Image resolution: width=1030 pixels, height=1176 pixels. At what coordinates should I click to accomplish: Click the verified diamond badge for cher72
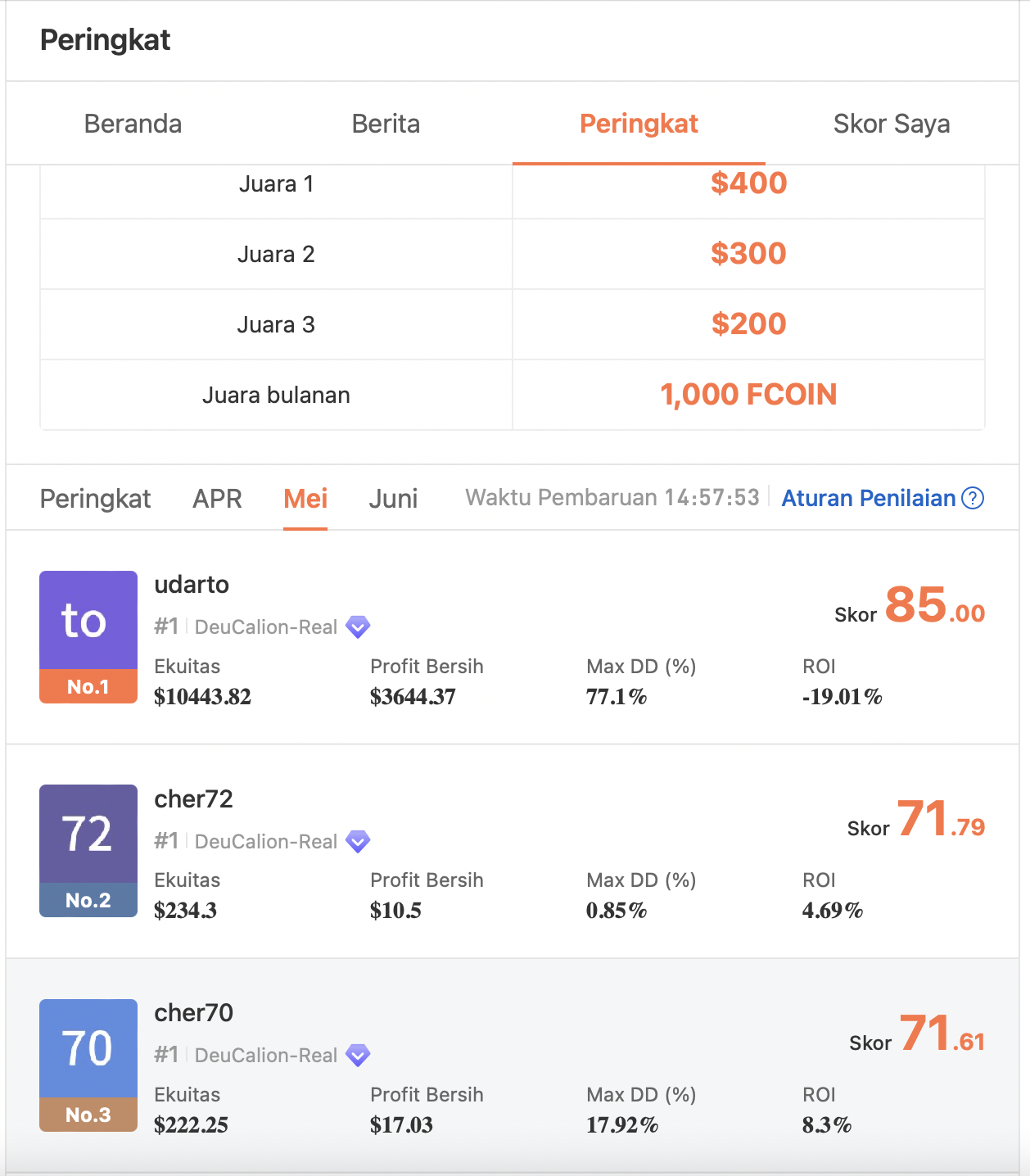pos(358,841)
